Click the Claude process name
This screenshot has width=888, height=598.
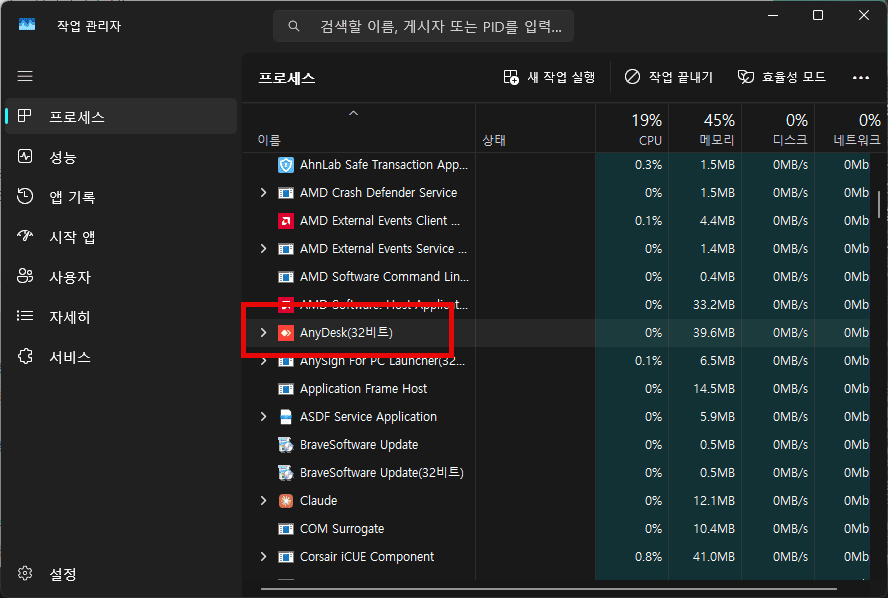[318, 501]
